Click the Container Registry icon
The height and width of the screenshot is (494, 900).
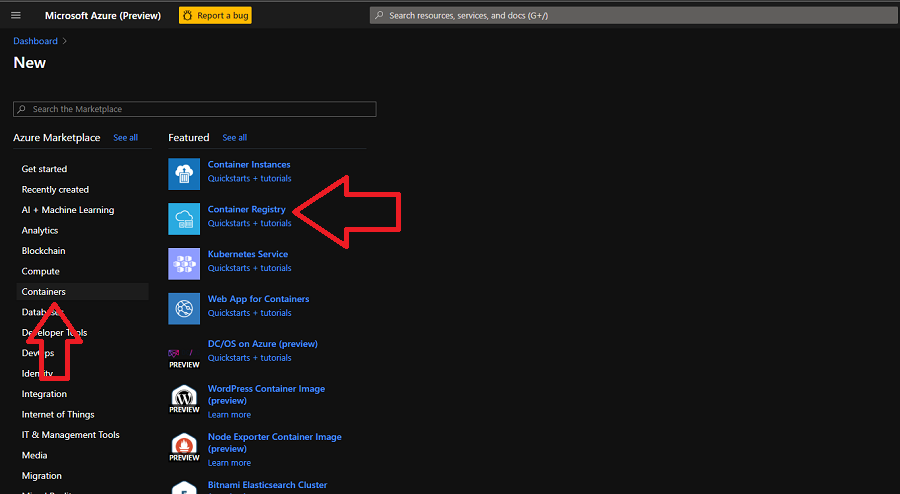[x=184, y=218]
